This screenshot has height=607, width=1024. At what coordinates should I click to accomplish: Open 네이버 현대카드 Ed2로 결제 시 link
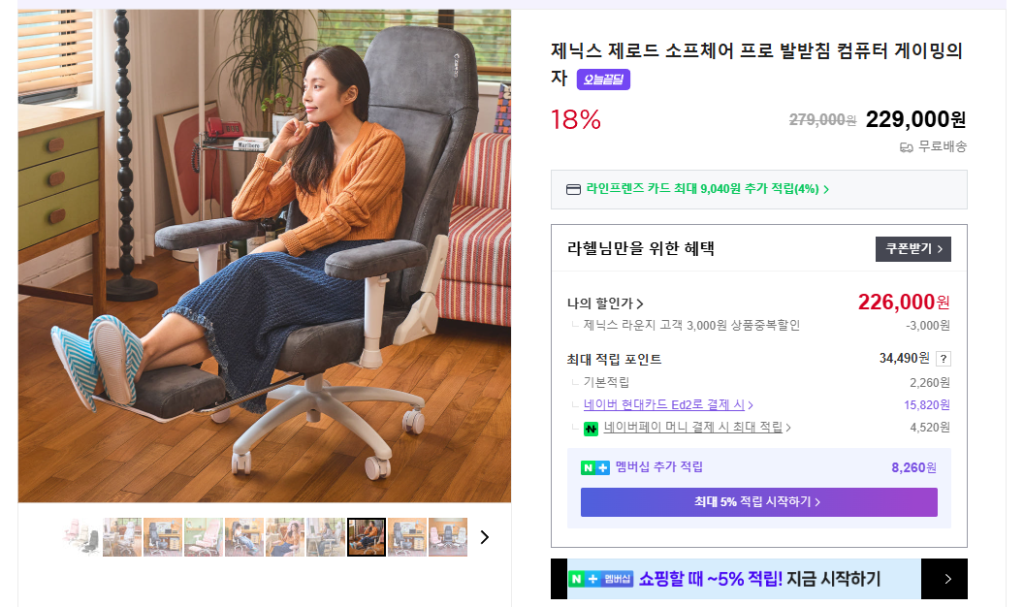tap(668, 405)
